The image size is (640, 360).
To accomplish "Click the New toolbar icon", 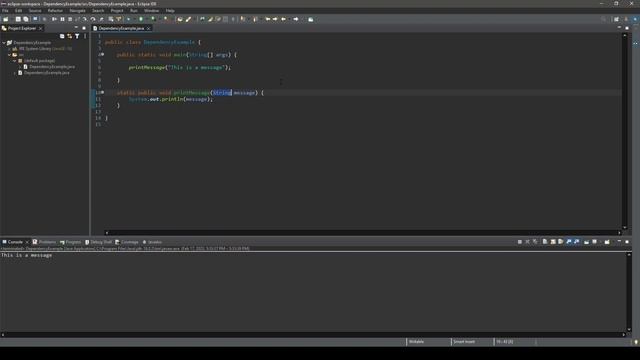I will tap(6, 19).
